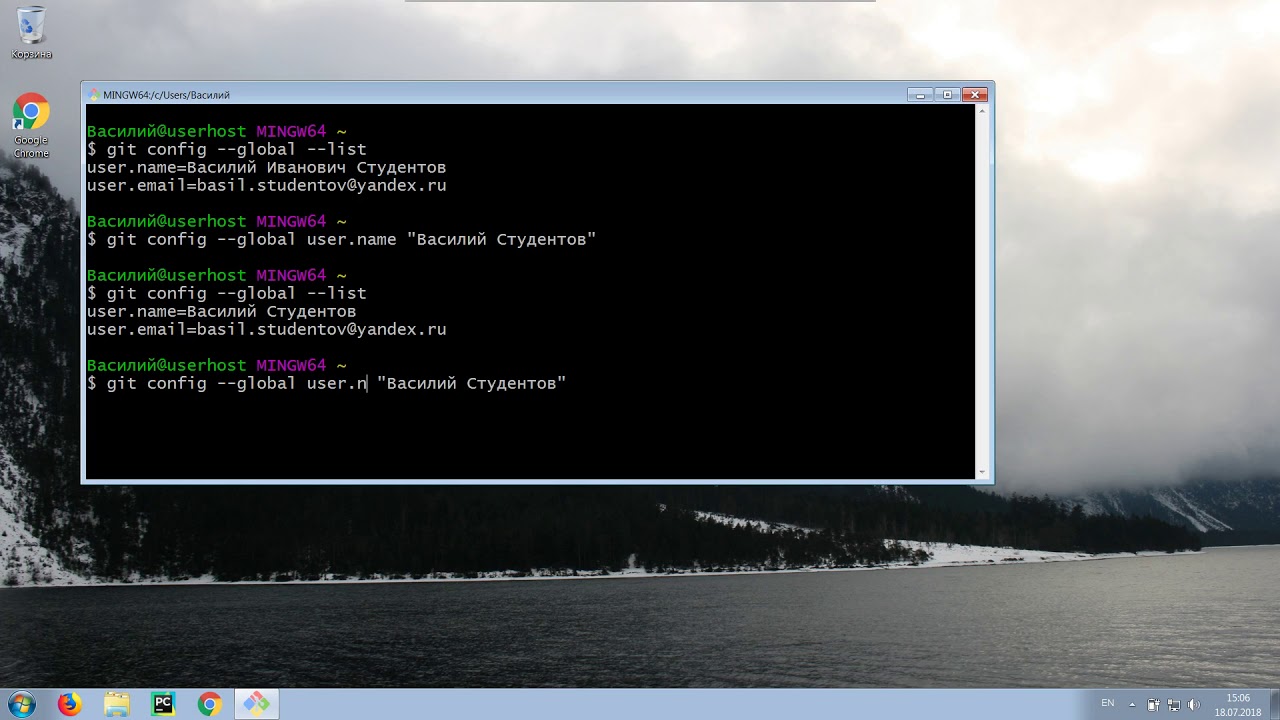The image size is (1280, 720).
Task: Click the Windows Start button
Action: pyautogui.click(x=21, y=704)
